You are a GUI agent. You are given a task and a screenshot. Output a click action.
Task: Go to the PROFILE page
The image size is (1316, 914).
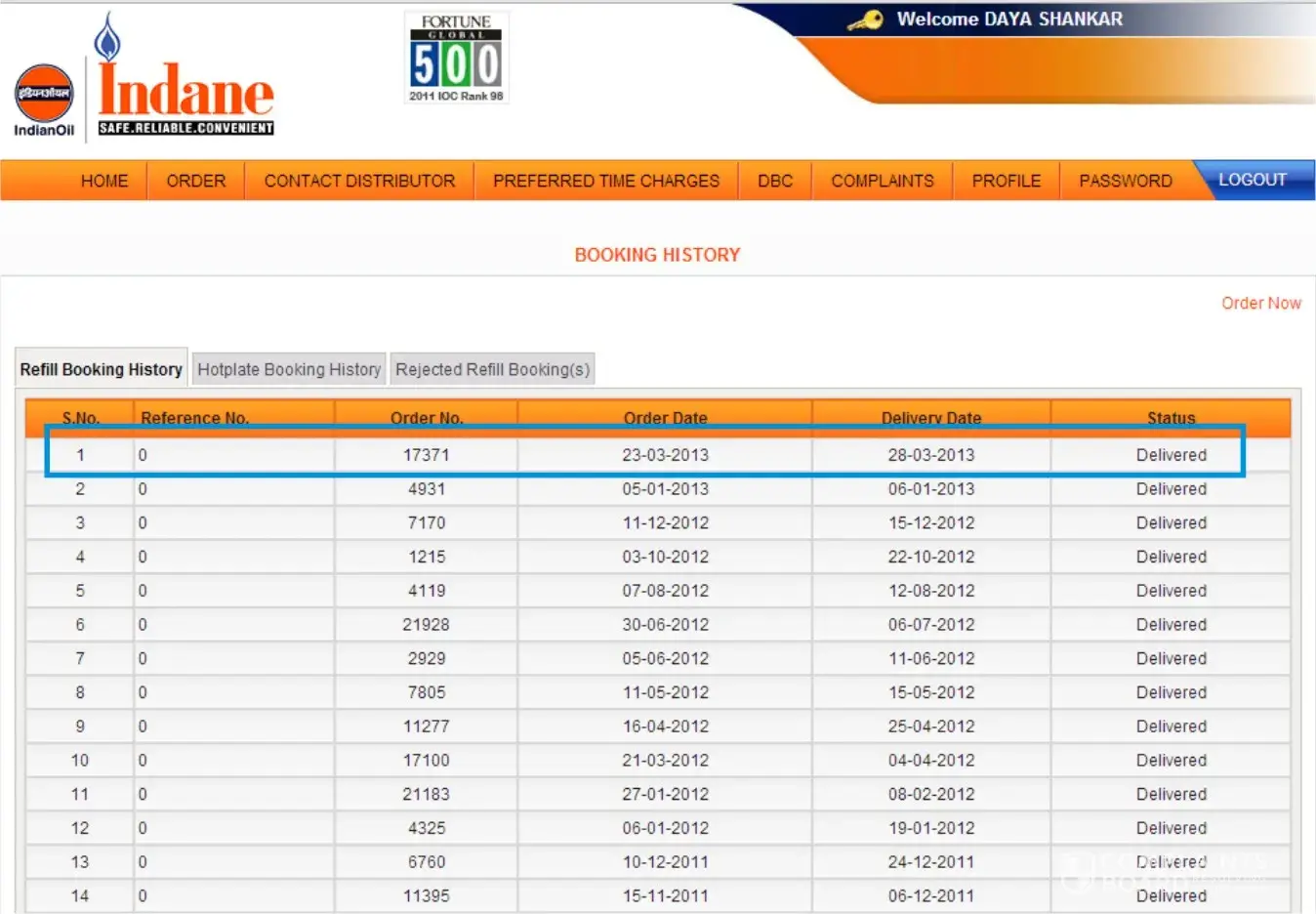click(x=1007, y=181)
